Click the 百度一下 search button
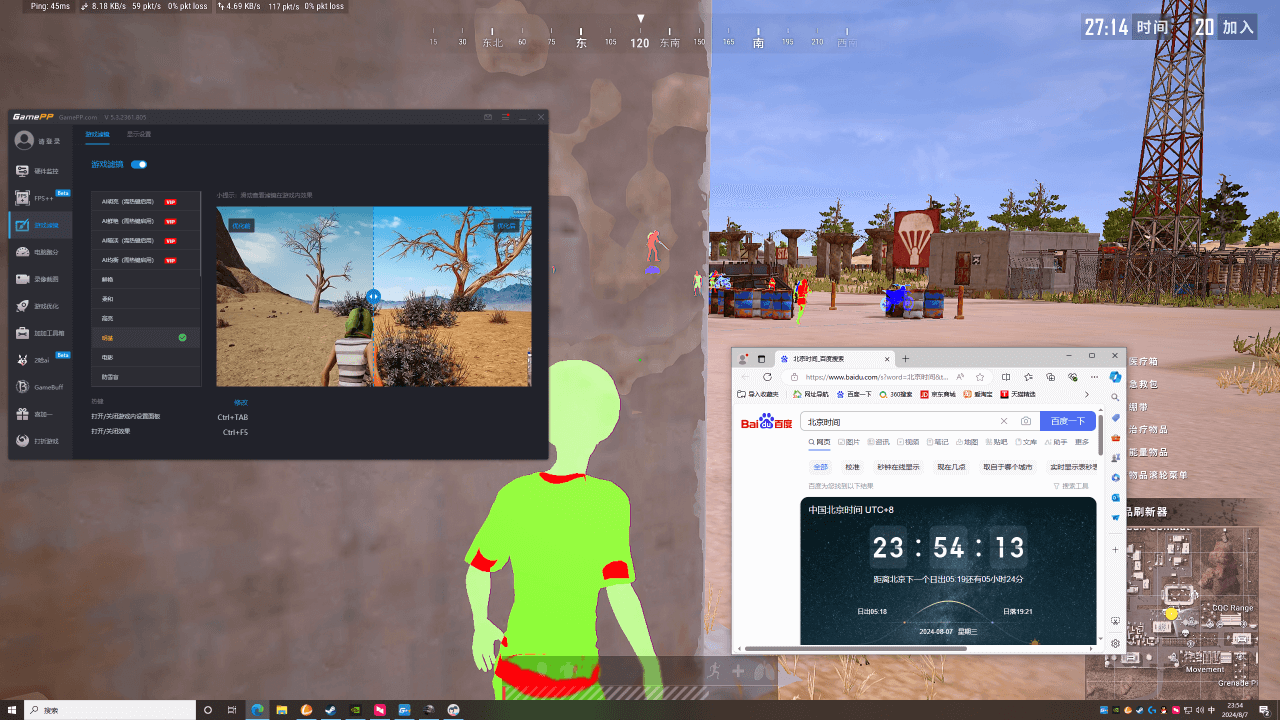The height and width of the screenshot is (720, 1280). pyautogui.click(x=1067, y=422)
